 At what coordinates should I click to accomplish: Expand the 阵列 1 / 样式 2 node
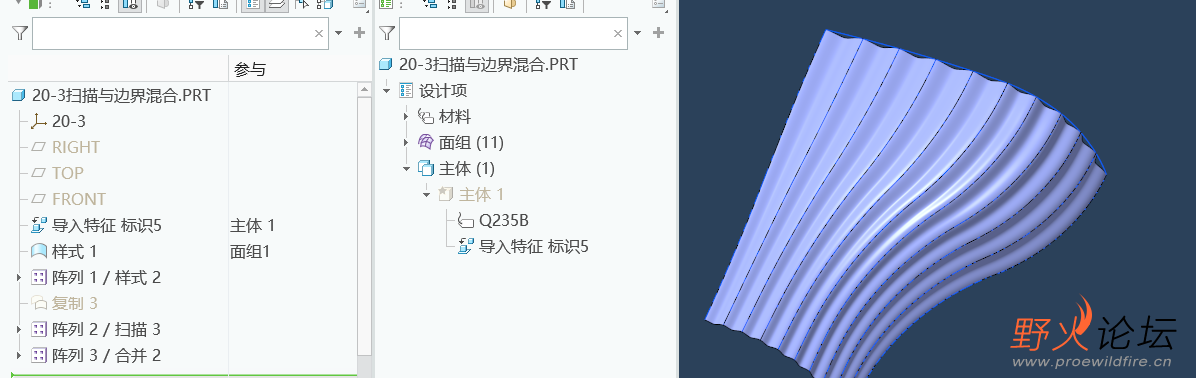pos(19,277)
